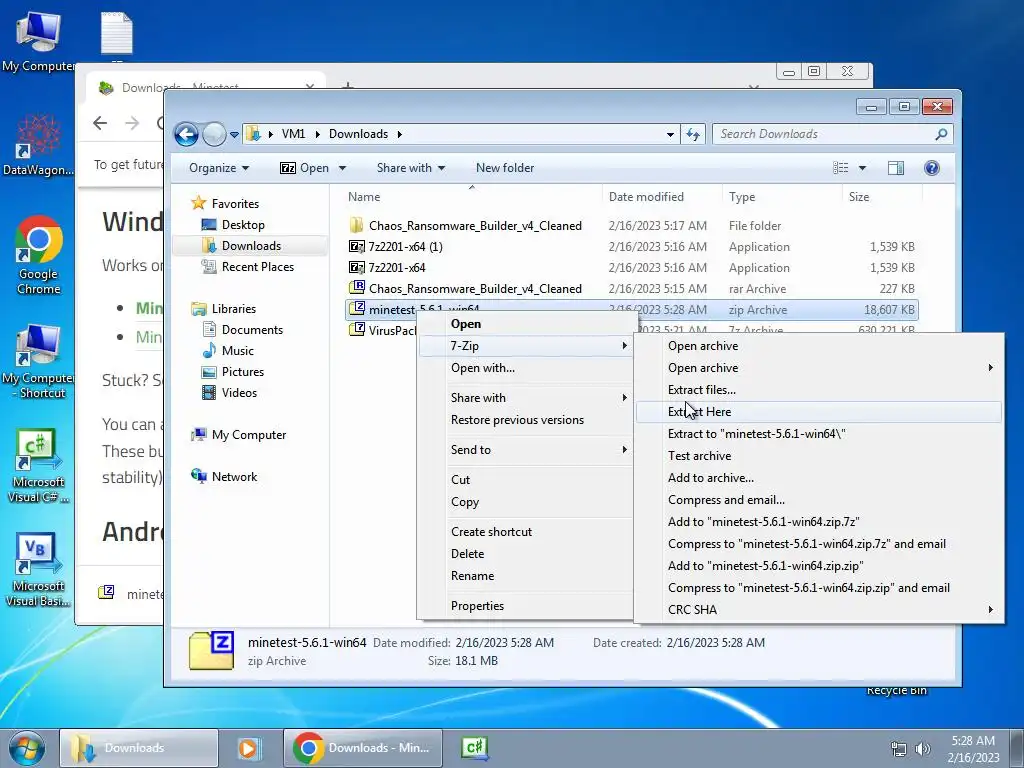Select the VirusPack 7z archive icon
Viewport: 1024px width, 768px height.
click(x=357, y=330)
